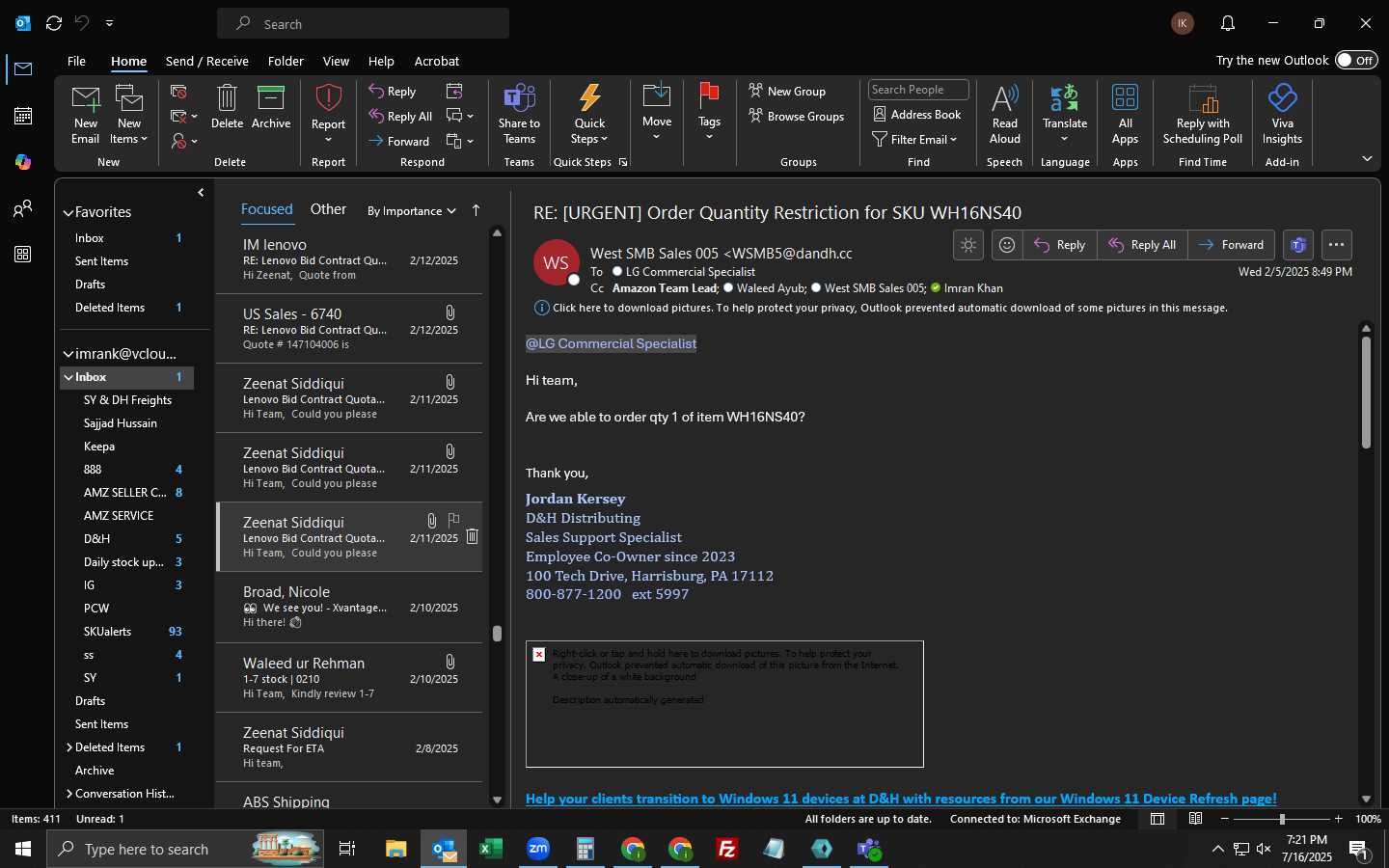Click Forward button in message header
The width and height of the screenshot is (1389, 868).
1231,245
